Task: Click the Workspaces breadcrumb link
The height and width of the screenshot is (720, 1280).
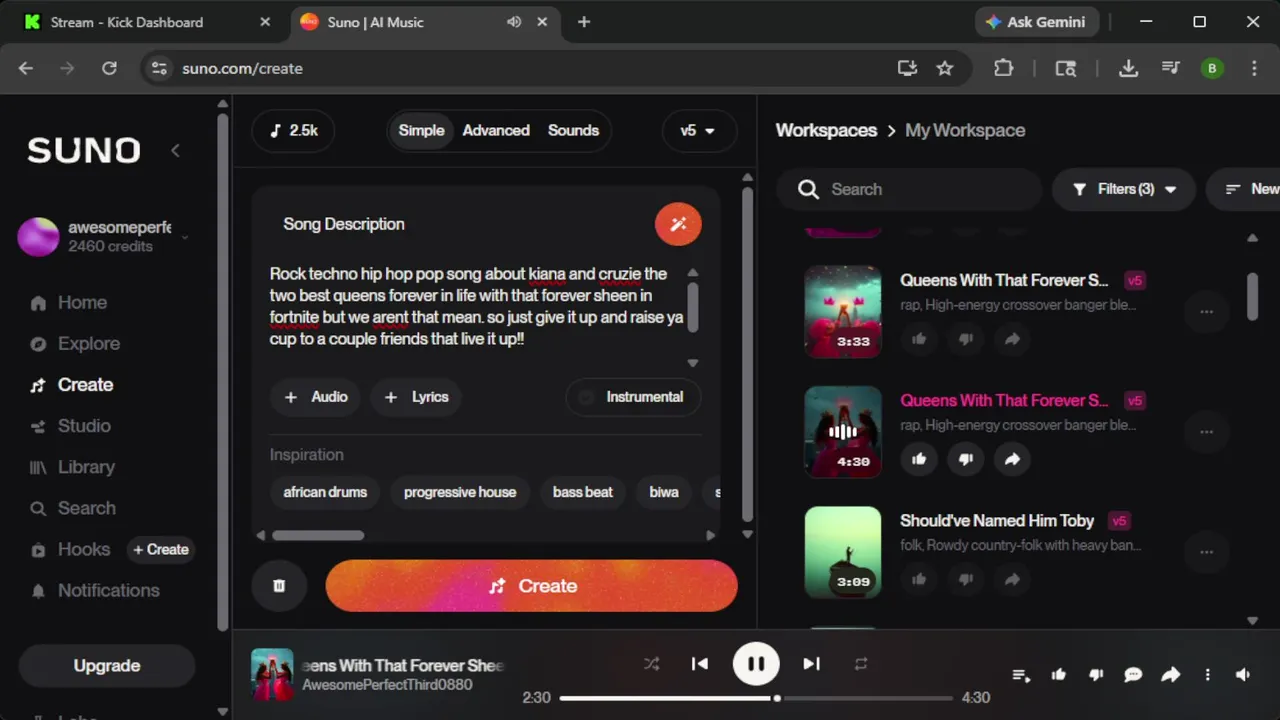Action: [x=826, y=130]
